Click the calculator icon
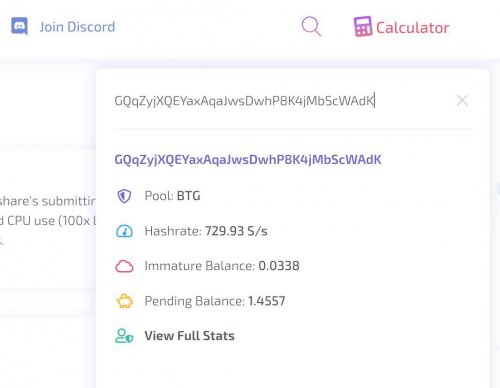This screenshot has height=388, width=500. [363, 26]
